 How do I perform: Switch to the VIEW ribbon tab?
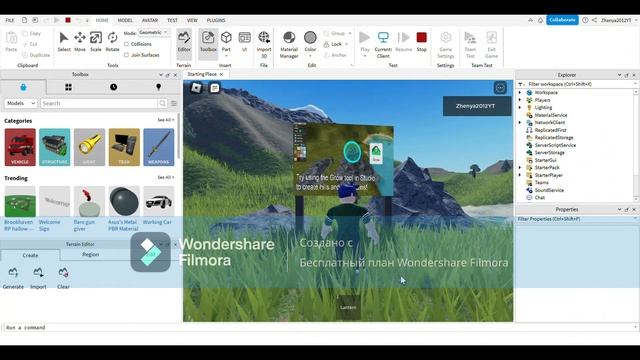pos(192,20)
